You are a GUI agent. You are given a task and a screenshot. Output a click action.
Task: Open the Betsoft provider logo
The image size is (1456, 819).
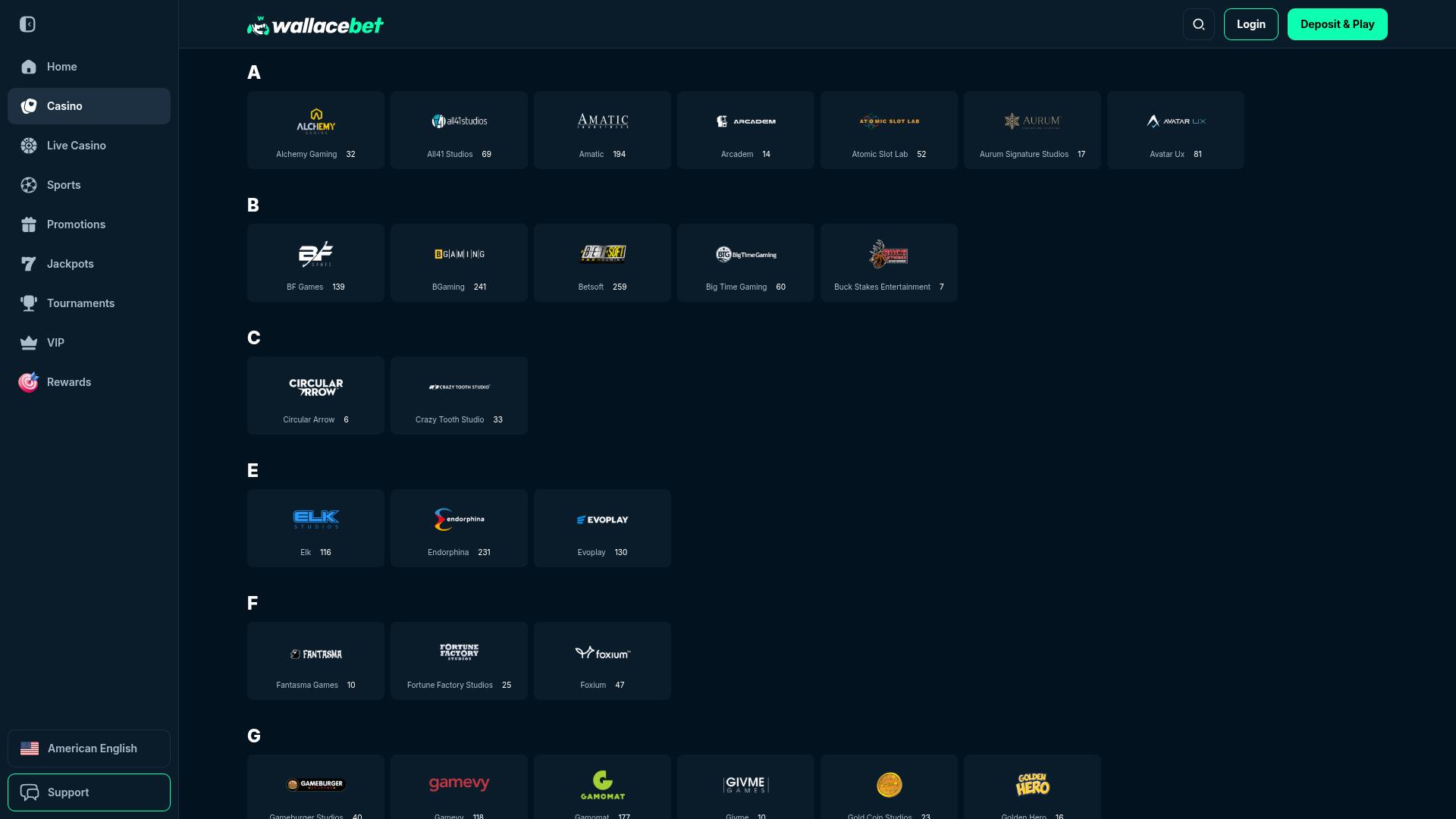(603, 254)
